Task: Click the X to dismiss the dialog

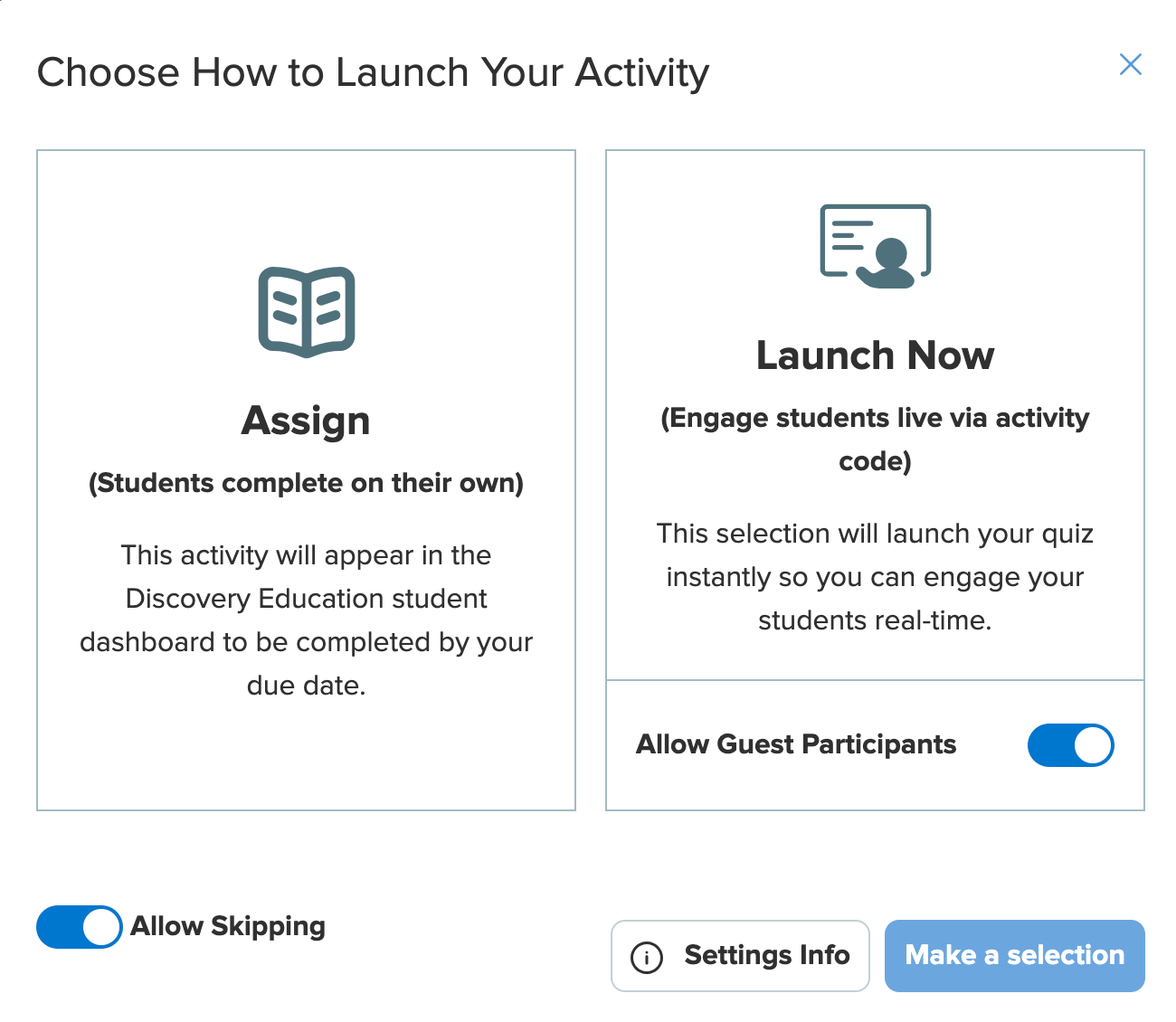Action: (1131, 64)
